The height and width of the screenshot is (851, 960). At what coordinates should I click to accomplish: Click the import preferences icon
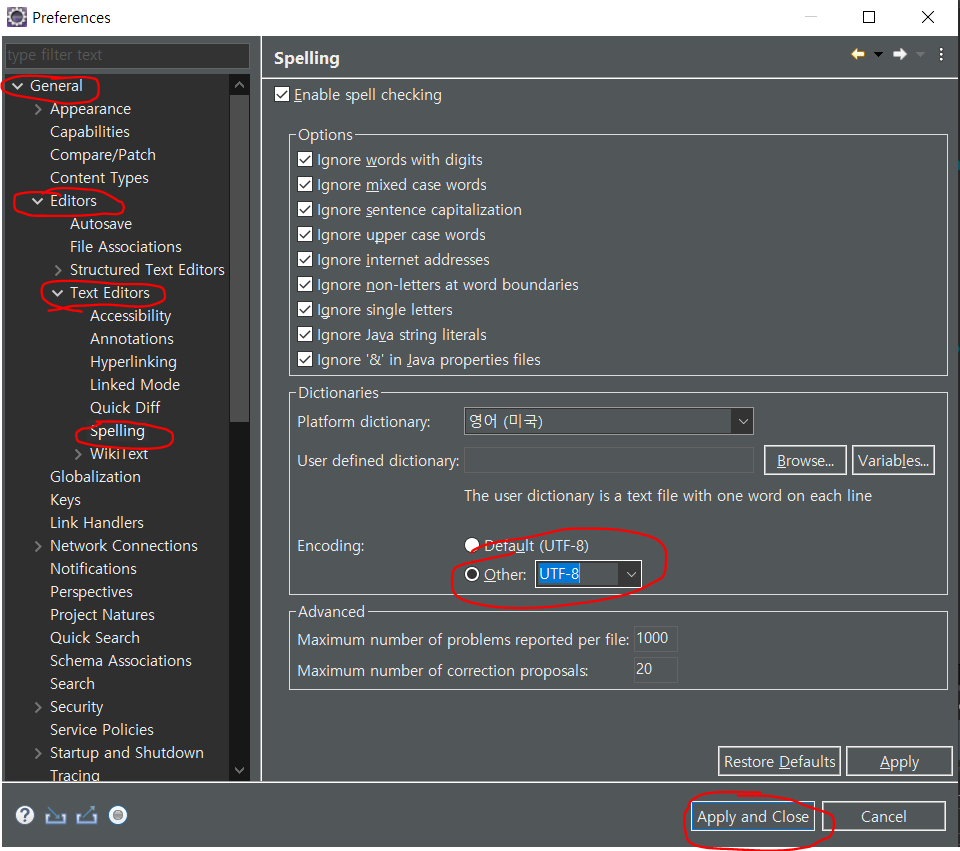click(x=56, y=815)
